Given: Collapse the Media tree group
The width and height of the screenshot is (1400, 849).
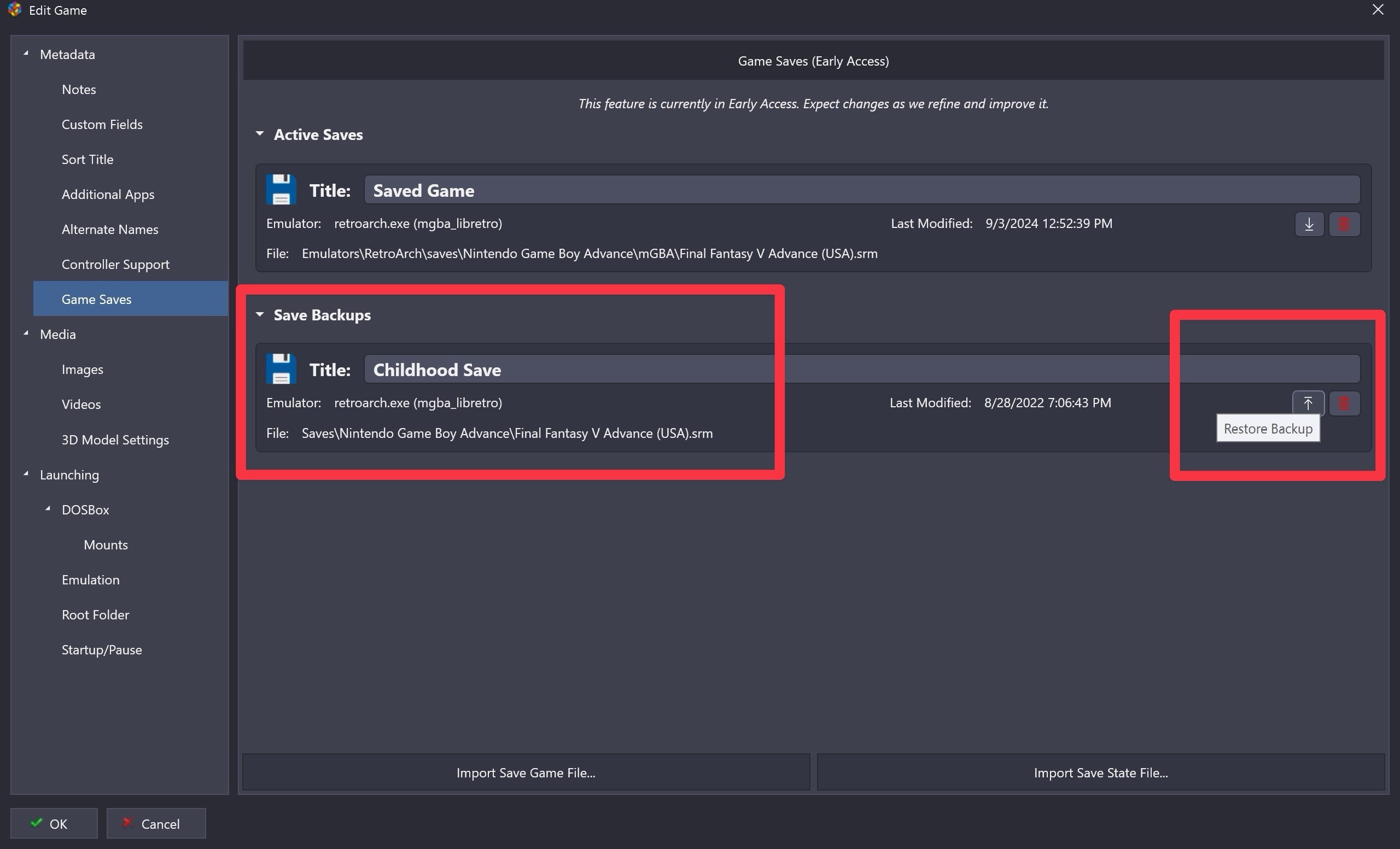Looking at the screenshot, I should (x=26, y=333).
